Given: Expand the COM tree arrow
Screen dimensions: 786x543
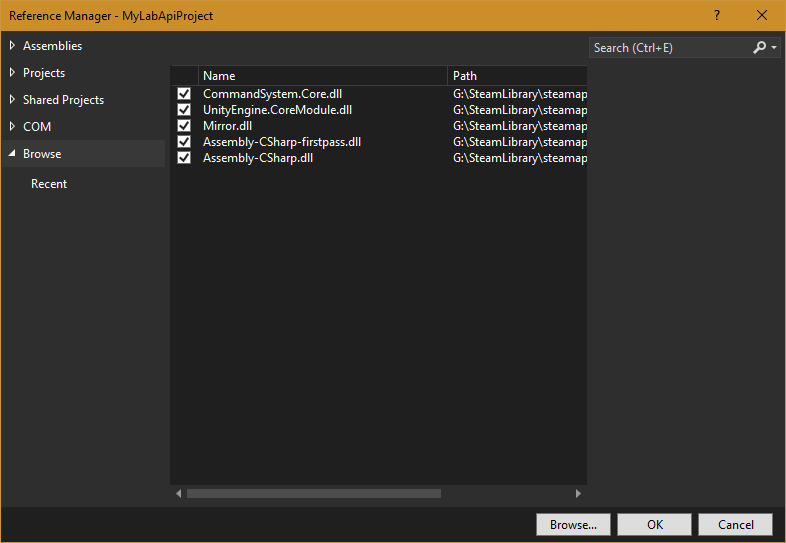Looking at the screenshot, I should [12, 127].
